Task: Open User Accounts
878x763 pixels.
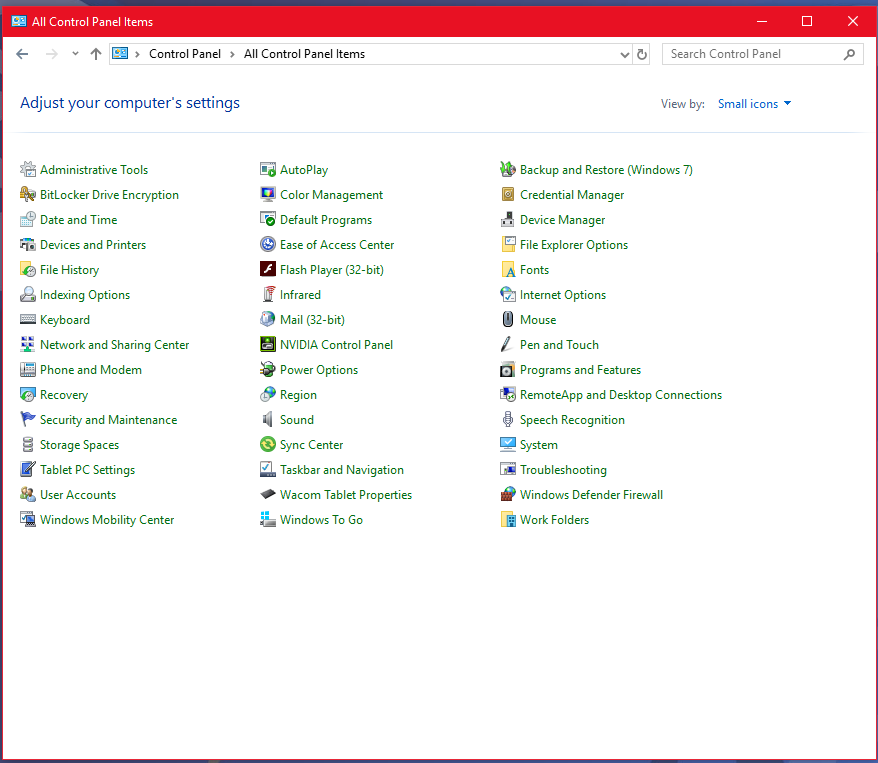Action: [x=78, y=495]
